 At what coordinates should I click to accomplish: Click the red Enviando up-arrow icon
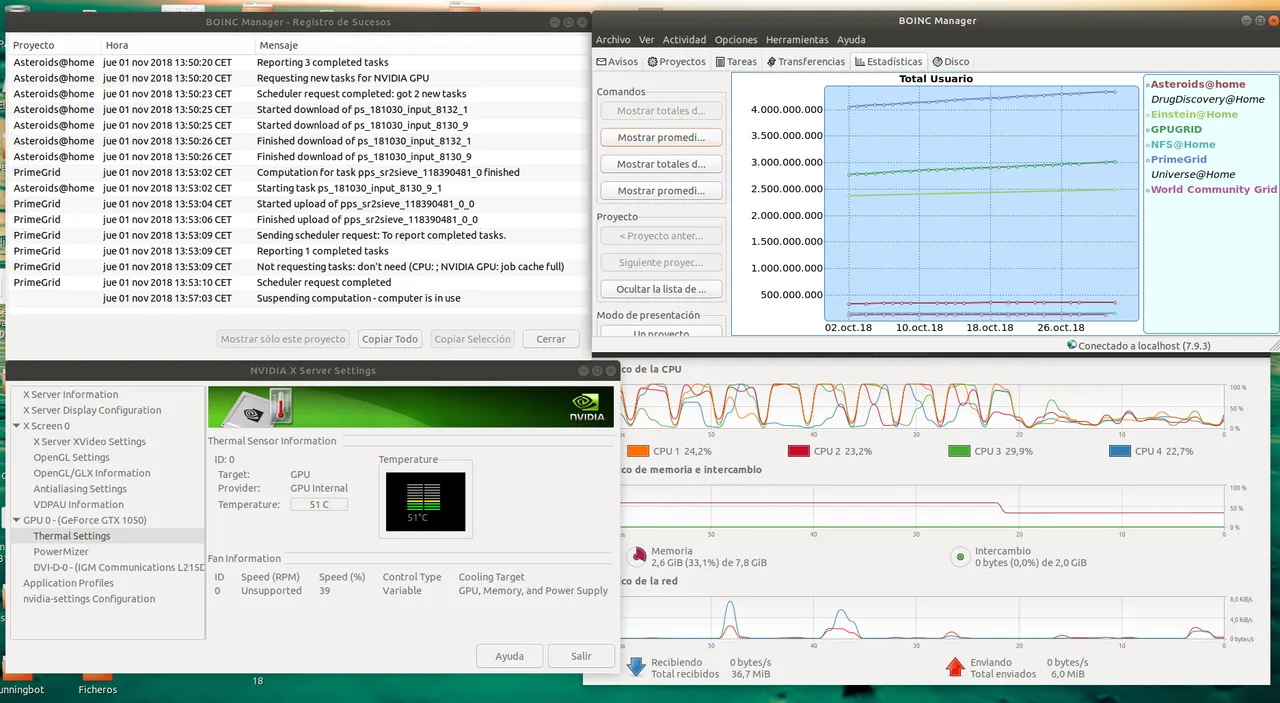click(x=955, y=667)
